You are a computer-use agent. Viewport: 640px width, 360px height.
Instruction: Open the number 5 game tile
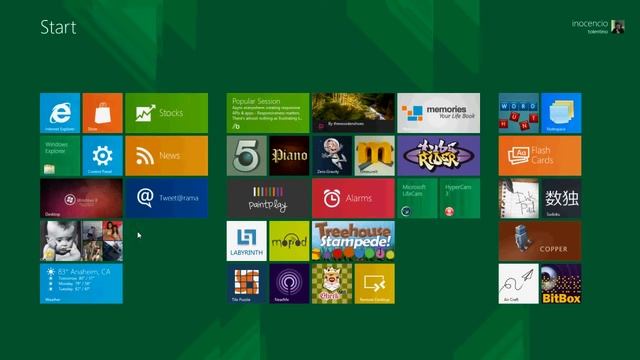pos(247,156)
